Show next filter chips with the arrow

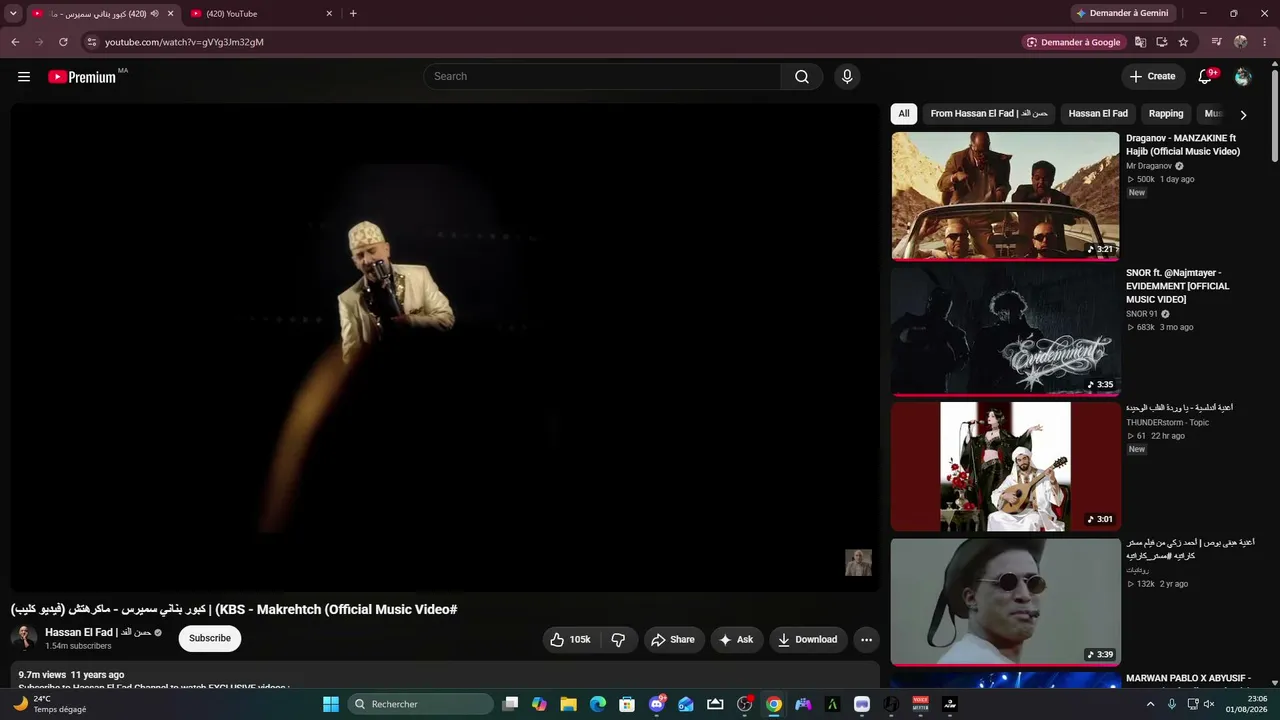(1243, 115)
